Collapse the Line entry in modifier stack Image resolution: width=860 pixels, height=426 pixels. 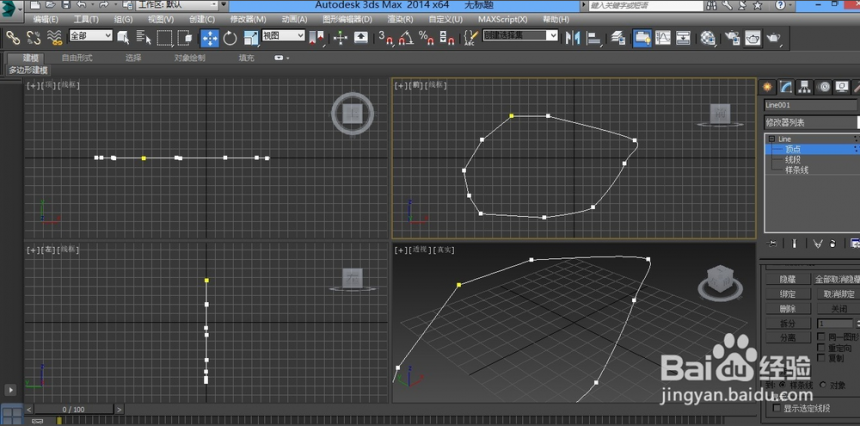[x=772, y=139]
